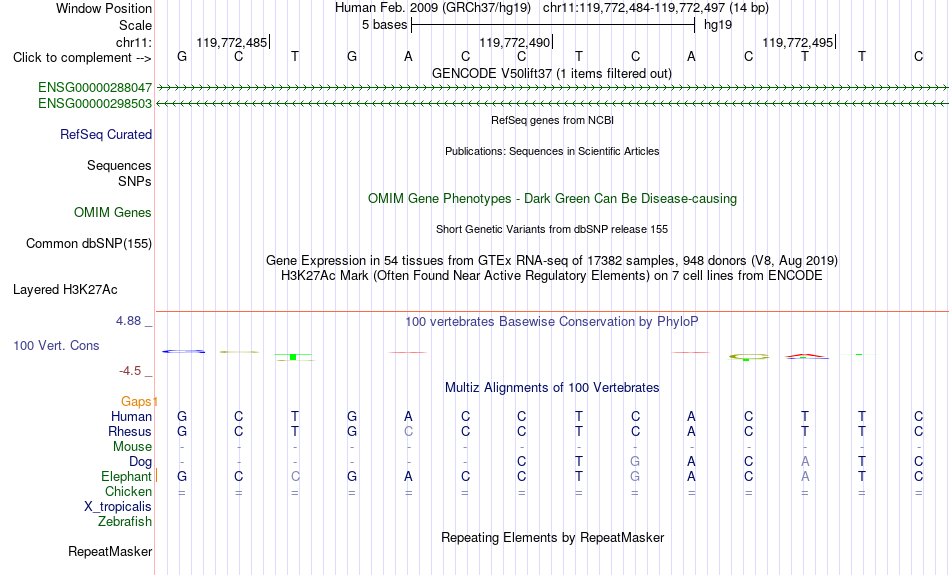Image resolution: width=950 pixels, height=575 pixels.
Task: Click the grayed C base in Elephant row
Action: click(x=295, y=477)
